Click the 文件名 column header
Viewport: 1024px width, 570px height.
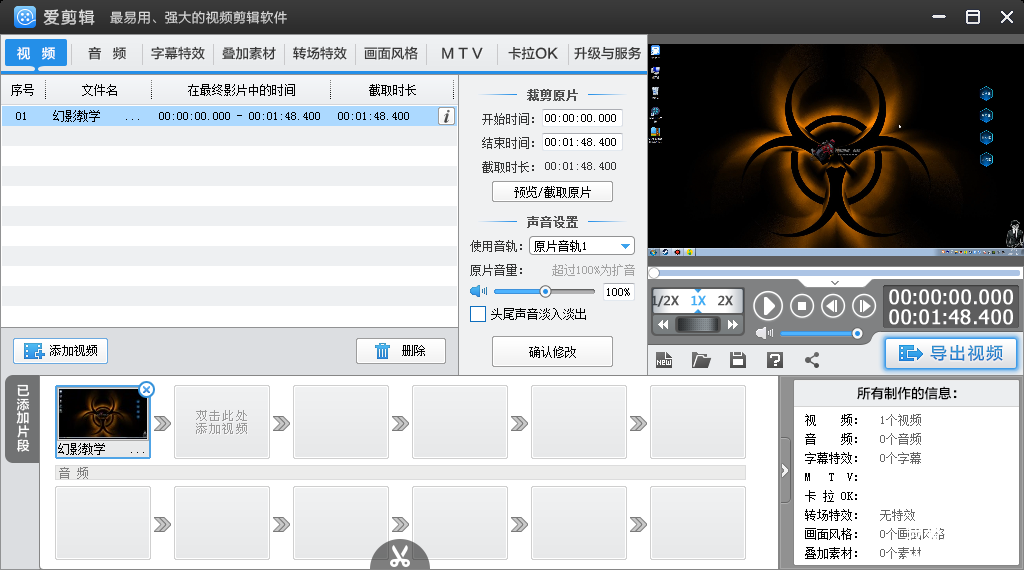click(99, 90)
